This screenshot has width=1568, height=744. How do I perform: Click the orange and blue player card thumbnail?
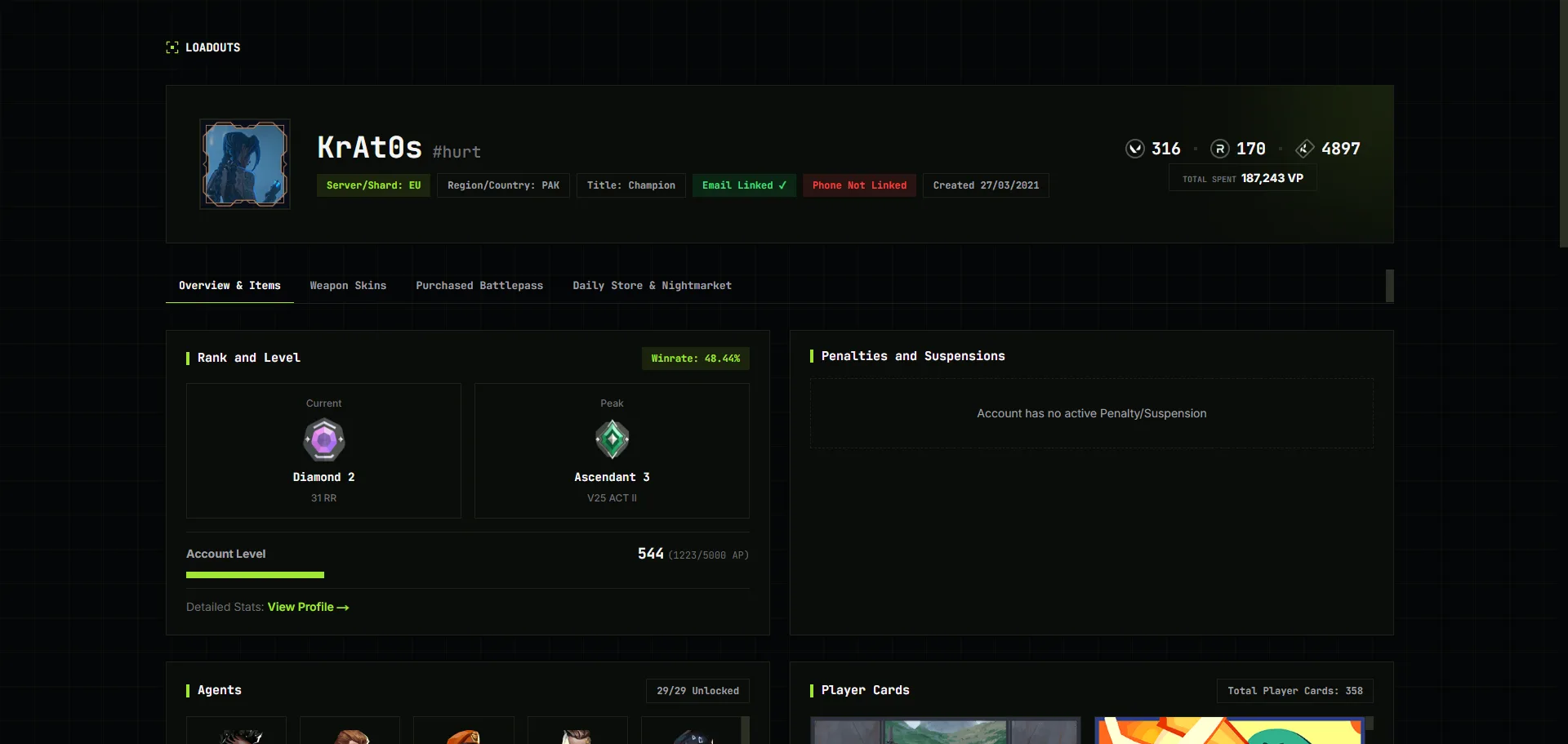[1230, 731]
